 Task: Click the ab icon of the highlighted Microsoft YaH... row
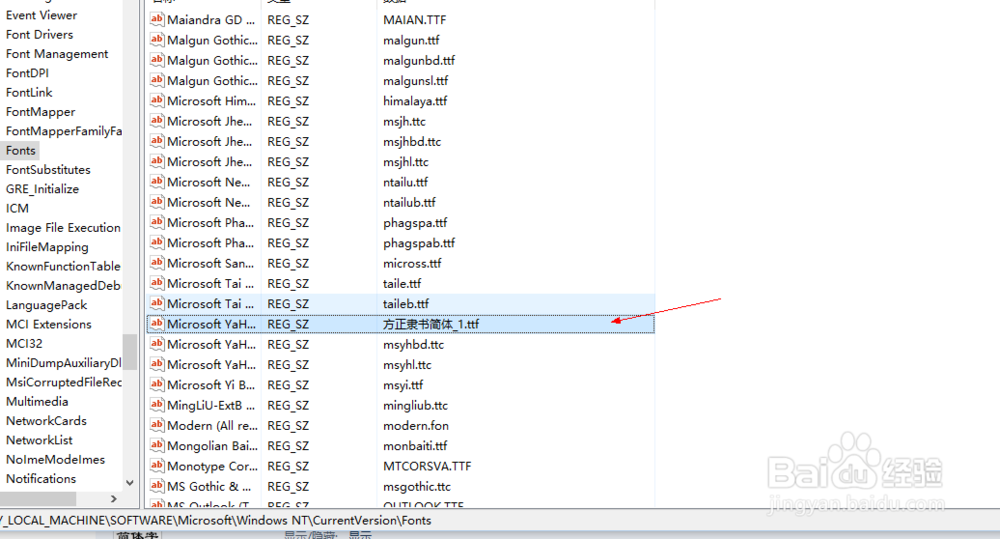(x=157, y=324)
